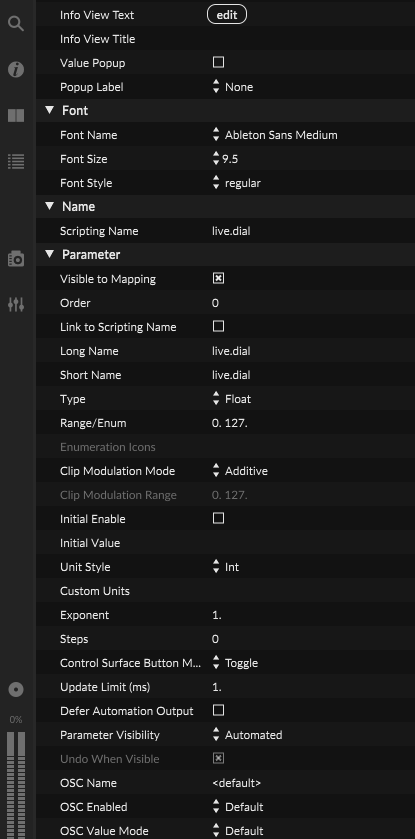Open the snapshots camera icon
Viewport: 415px width, 839px height.
16,259
